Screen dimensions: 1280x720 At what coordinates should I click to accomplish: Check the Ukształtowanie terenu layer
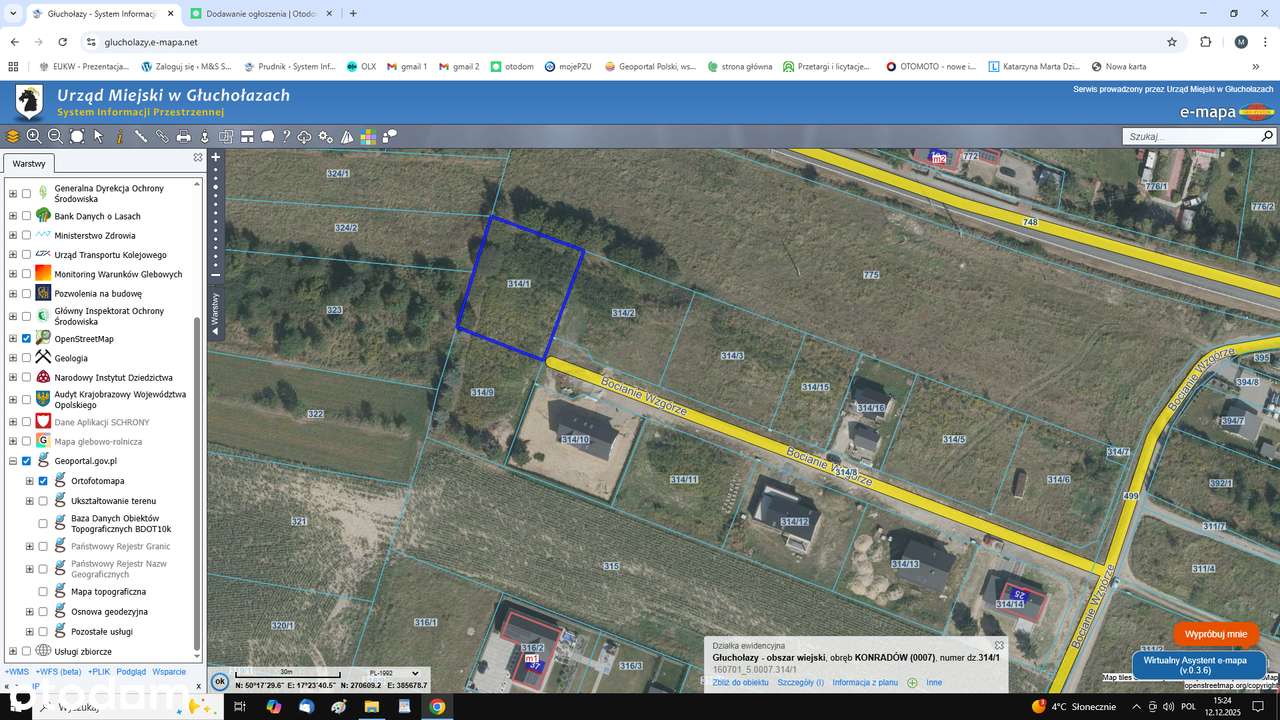pyautogui.click(x=43, y=500)
